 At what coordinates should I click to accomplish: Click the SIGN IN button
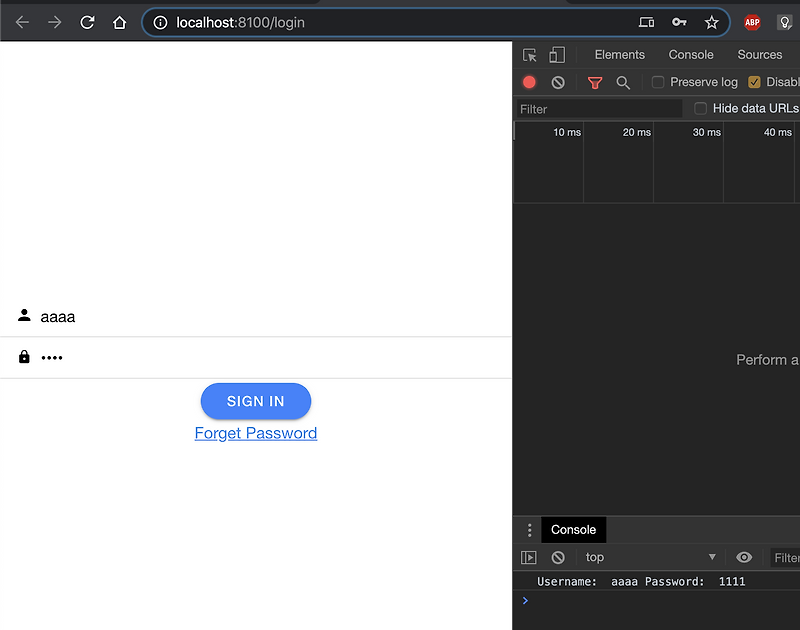point(256,401)
